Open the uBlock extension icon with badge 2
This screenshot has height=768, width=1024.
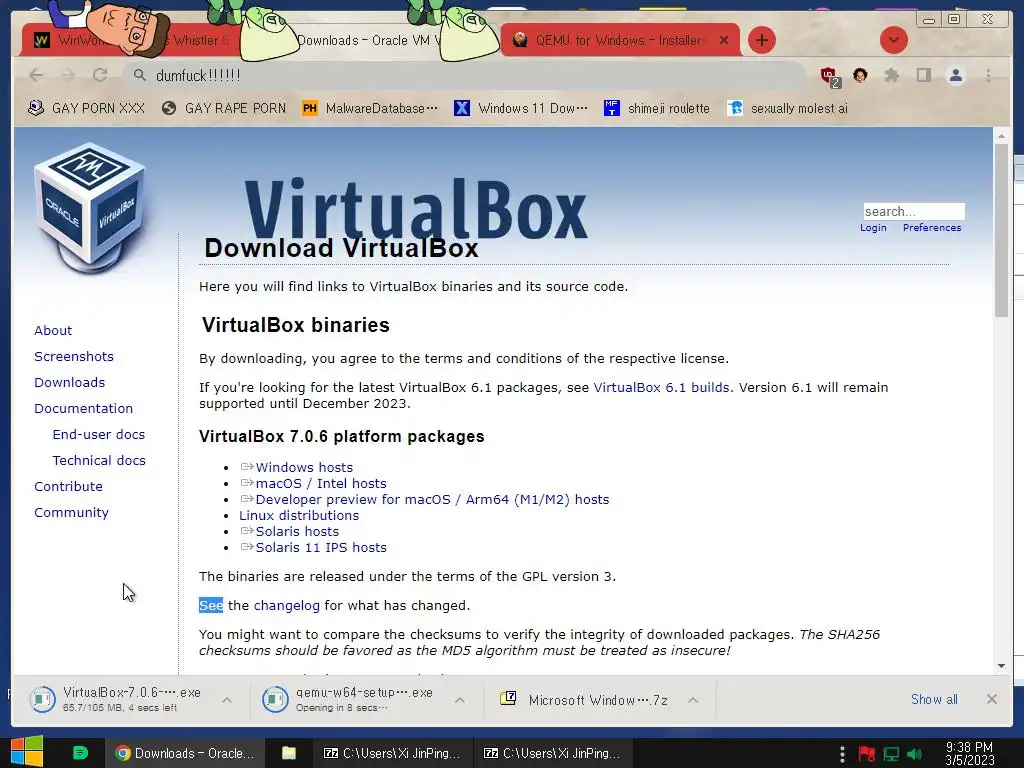[830, 76]
